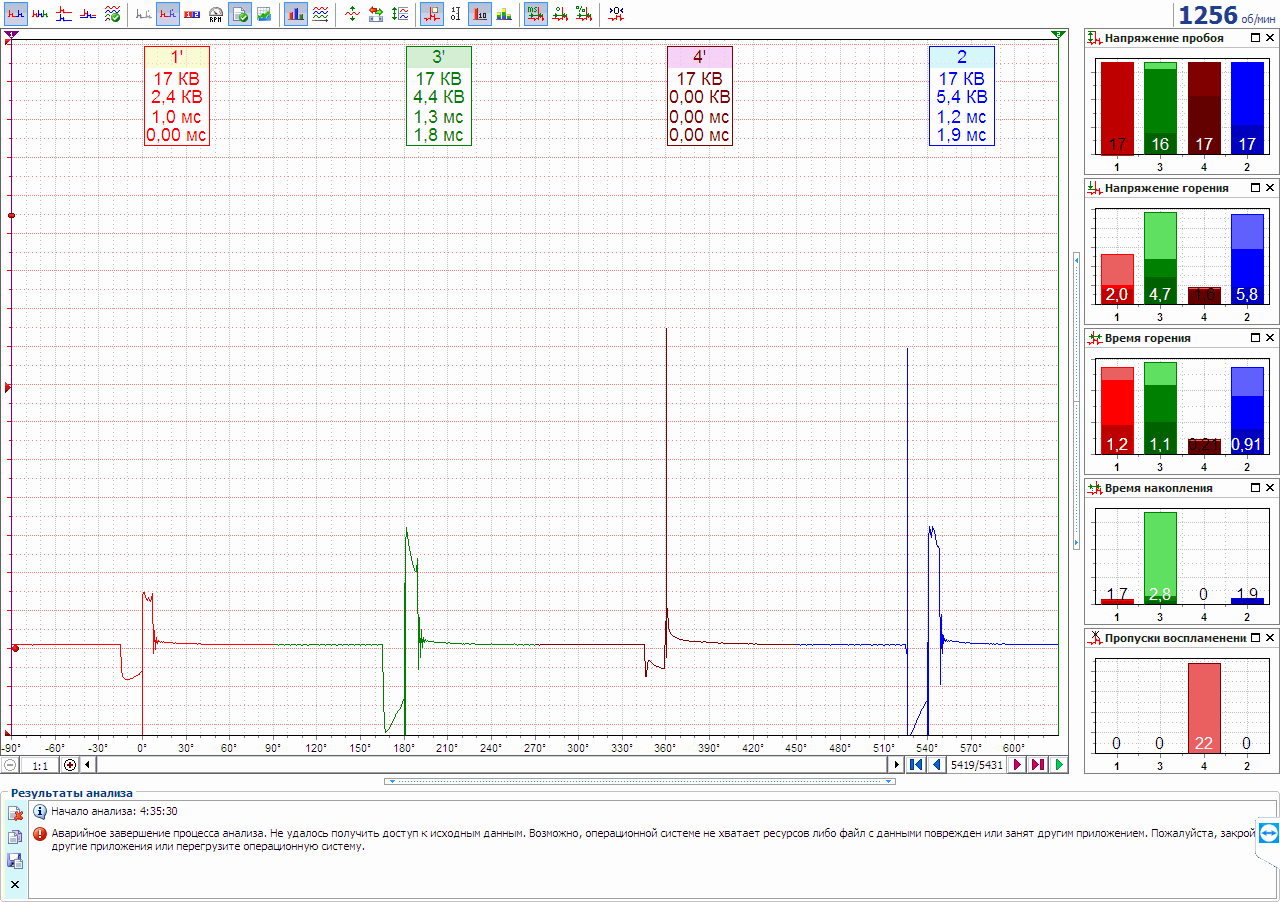Maximize the 'Время горения' panel
This screenshot has width=1280, height=902.
pos(1255,337)
